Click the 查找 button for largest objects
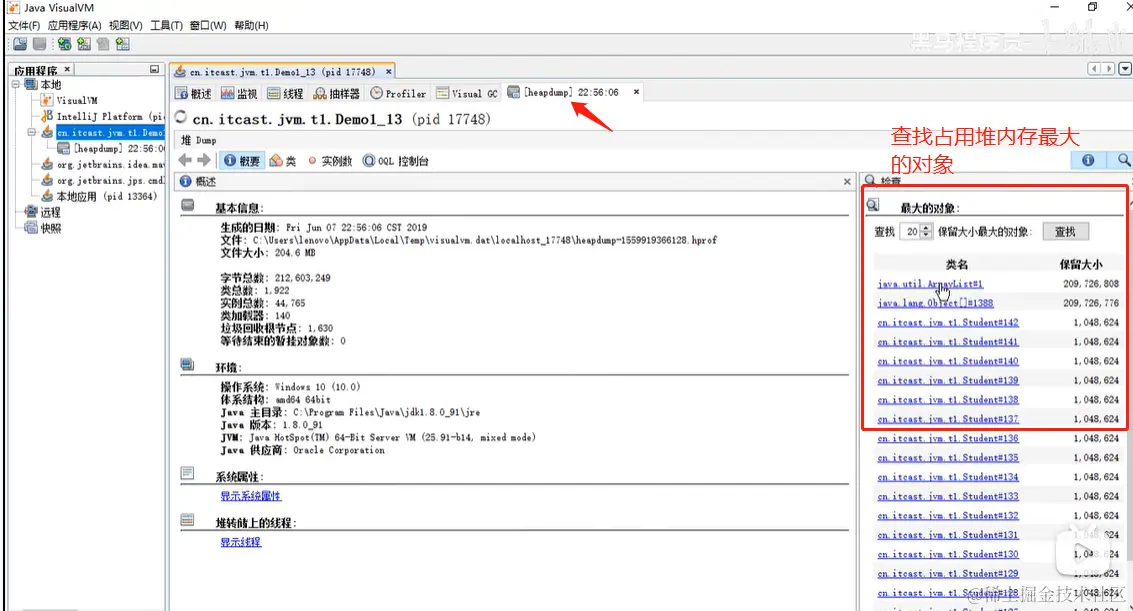Image resolution: width=1133 pixels, height=611 pixels. 1065,232
